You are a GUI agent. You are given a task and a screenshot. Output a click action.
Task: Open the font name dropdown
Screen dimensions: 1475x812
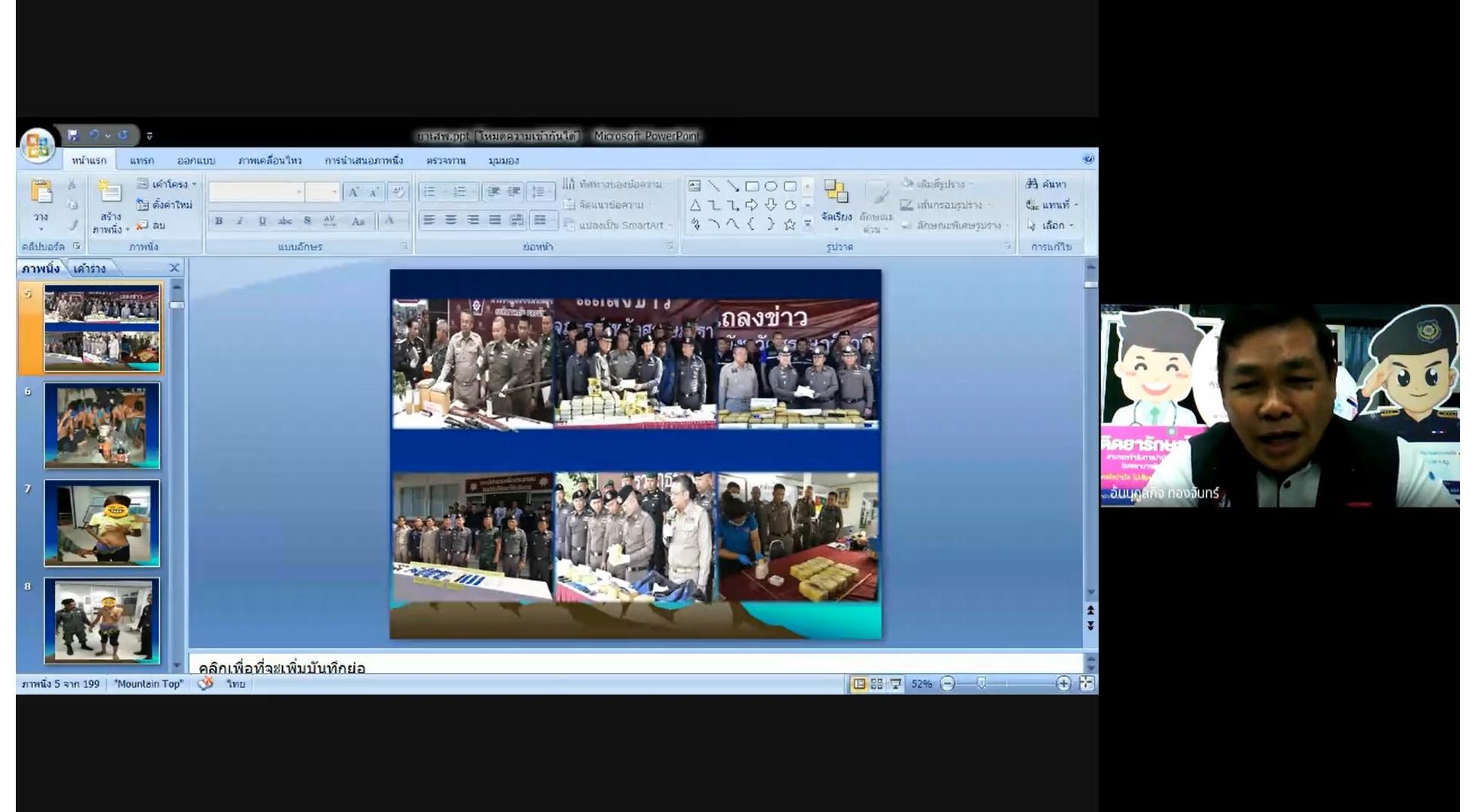point(299,192)
